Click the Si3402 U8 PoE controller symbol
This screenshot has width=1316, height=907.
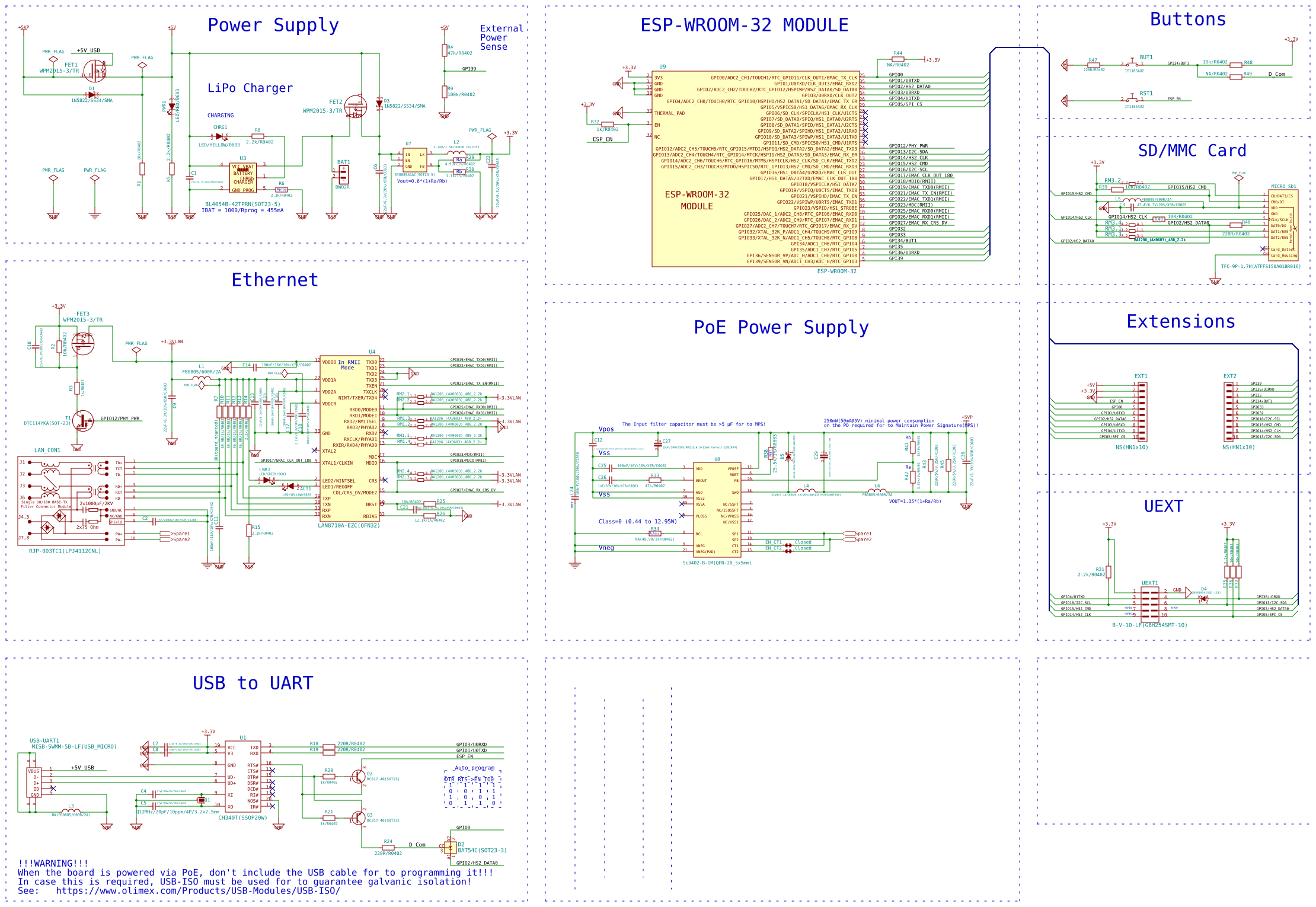point(717,510)
